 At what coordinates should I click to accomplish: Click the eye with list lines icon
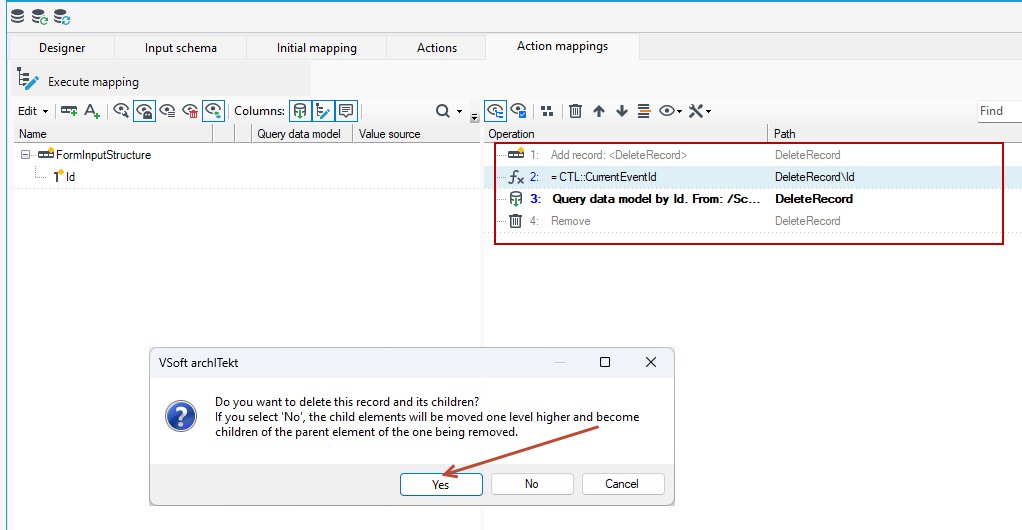point(168,111)
